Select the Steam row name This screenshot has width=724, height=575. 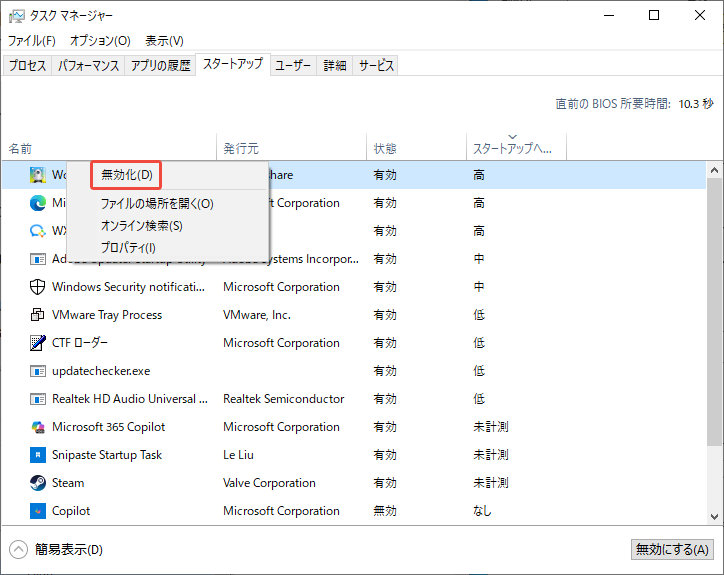(x=68, y=483)
